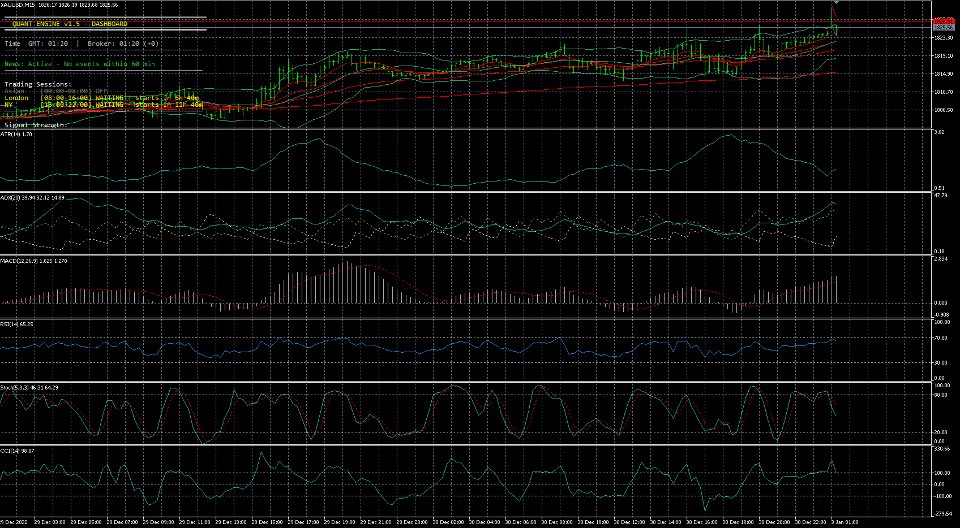This screenshot has height=528, width=960.
Task: Click the NY session WAITING row
Action: (103, 105)
